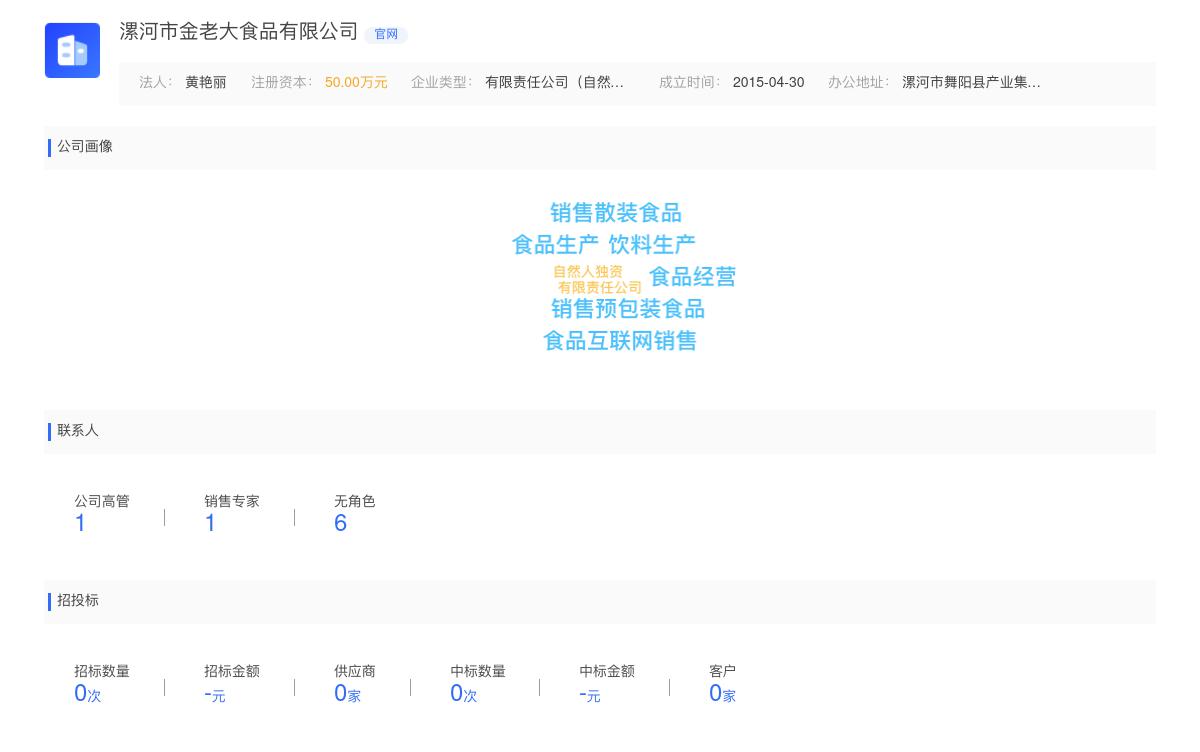
Task: Select the 食品生产 word cloud tag
Action: pyautogui.click(x=555, y=245)
